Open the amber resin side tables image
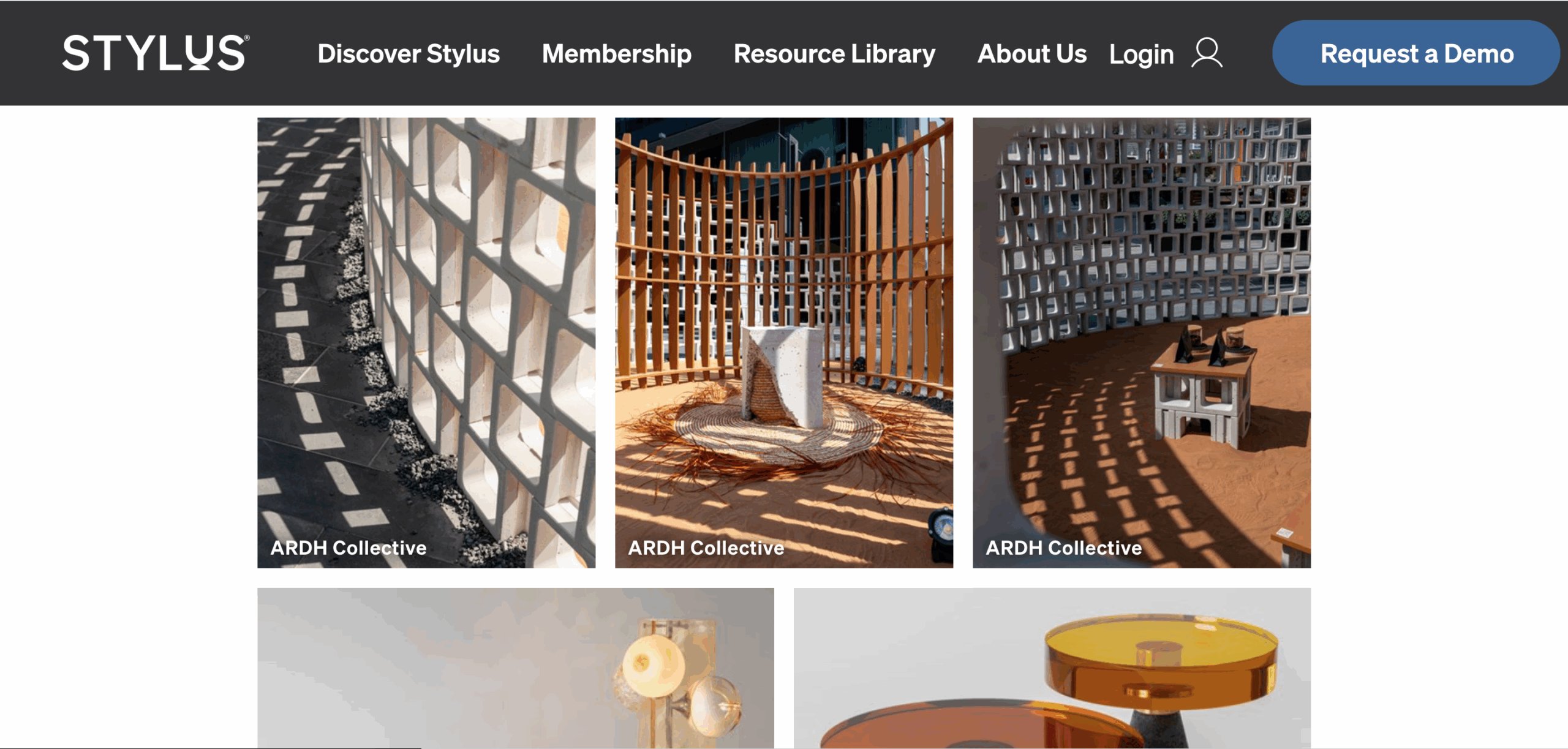Image resolution: width=1568 pixels, height=749 pixels. 1052,668
